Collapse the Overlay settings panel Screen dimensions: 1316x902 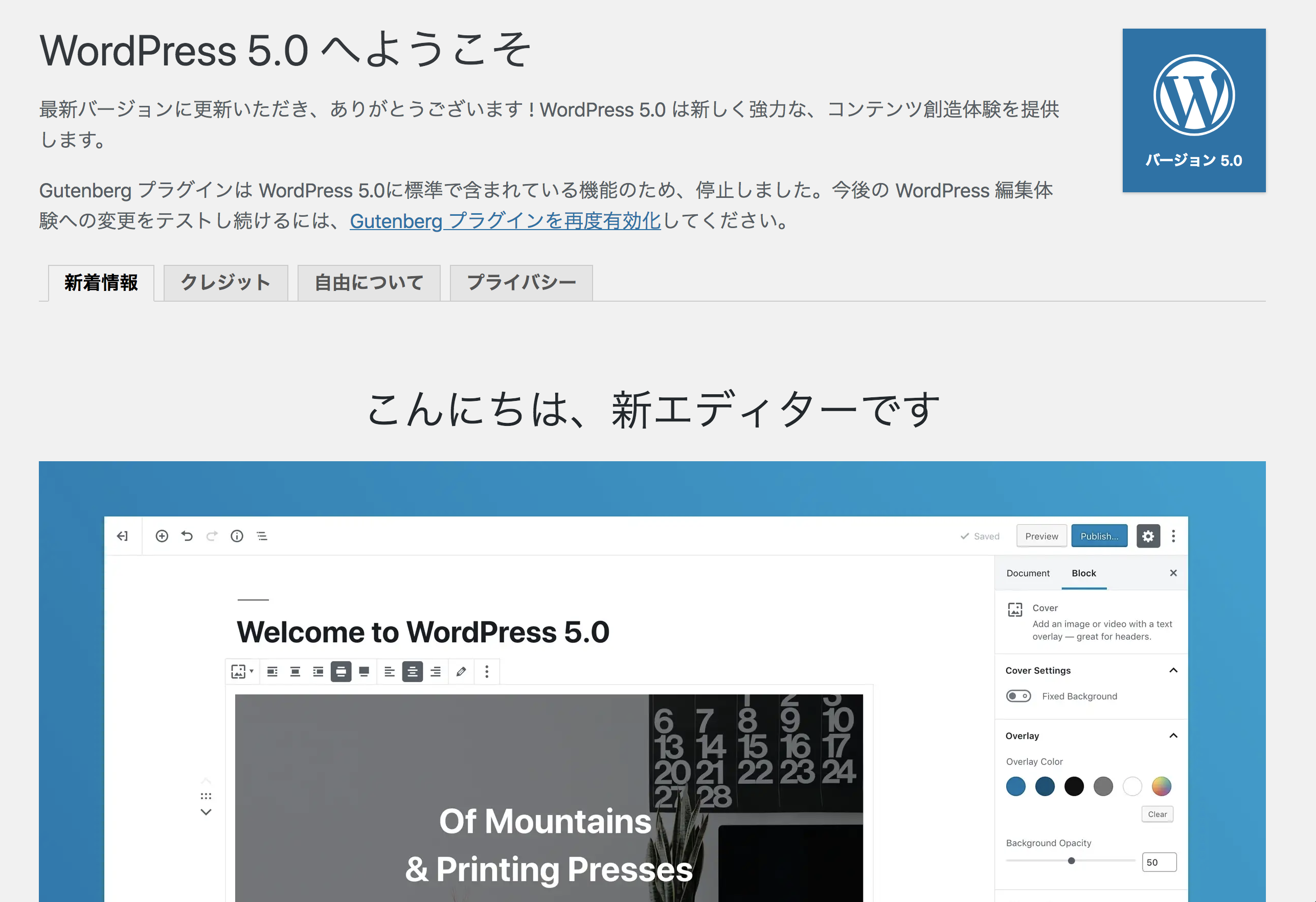pos(1175,734)
